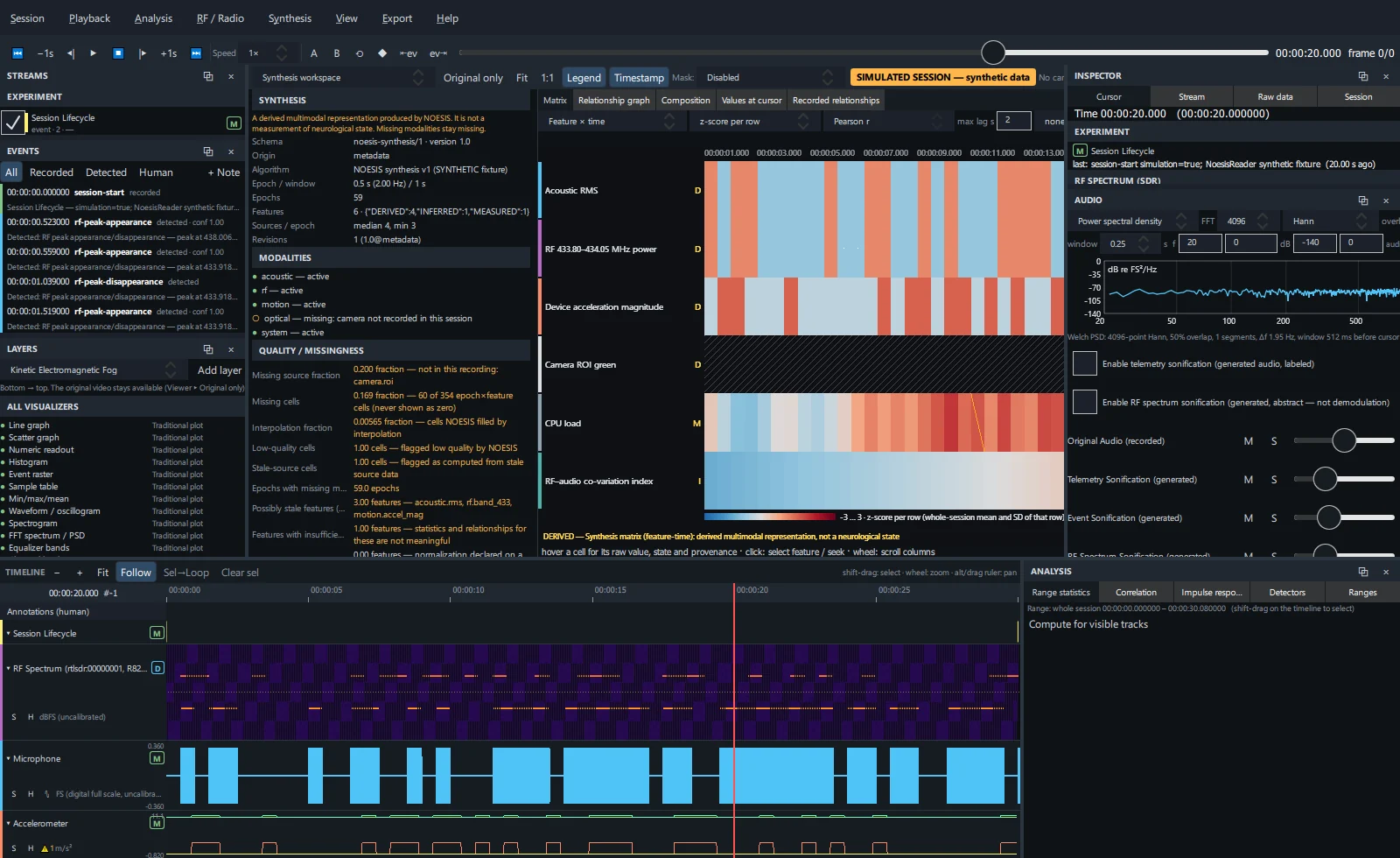Add a marker with the diamond icon

382,53
